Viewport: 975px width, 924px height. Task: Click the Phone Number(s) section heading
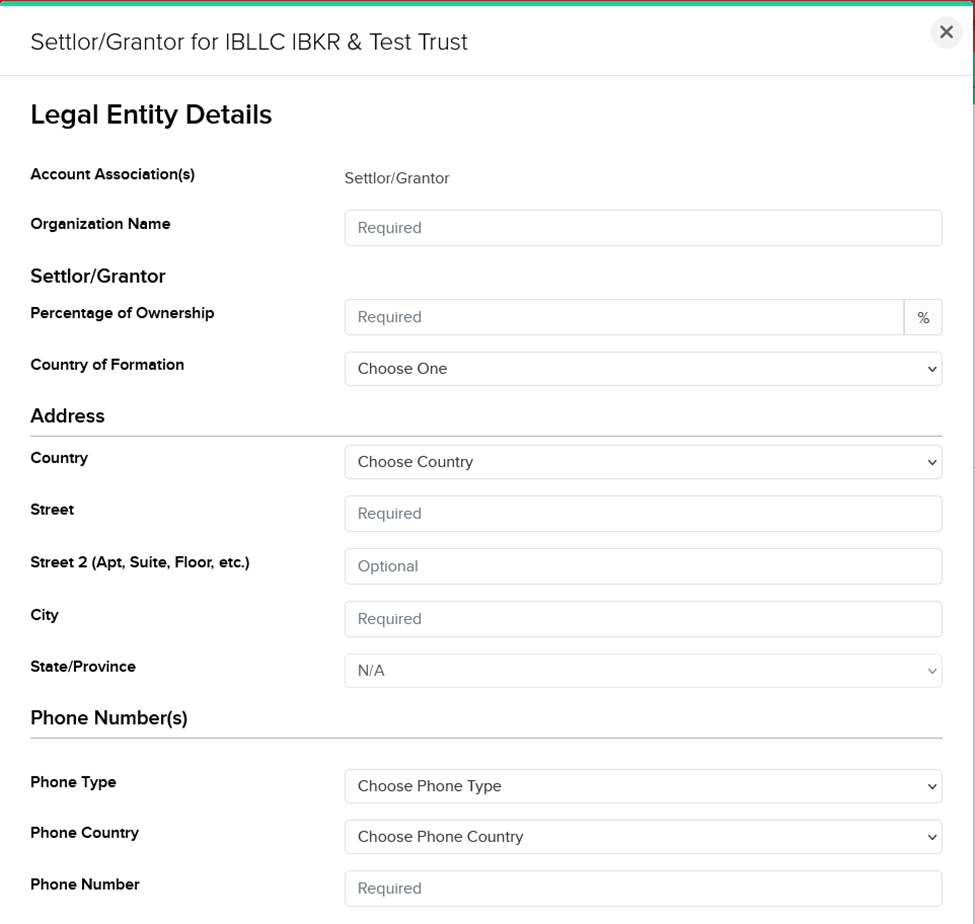(x=109, y=718)
